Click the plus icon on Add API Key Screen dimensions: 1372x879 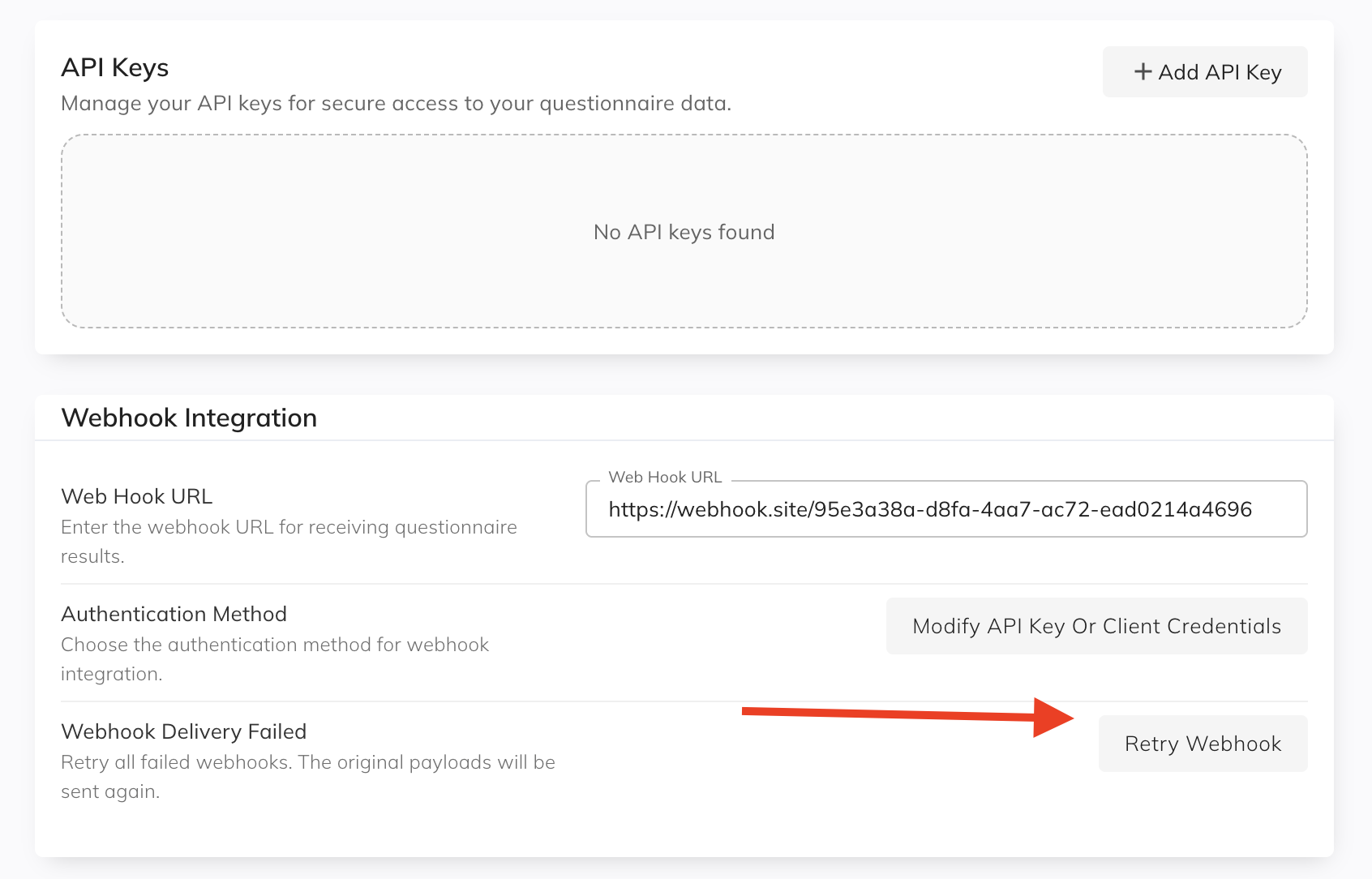click(x=1143, y=71)
